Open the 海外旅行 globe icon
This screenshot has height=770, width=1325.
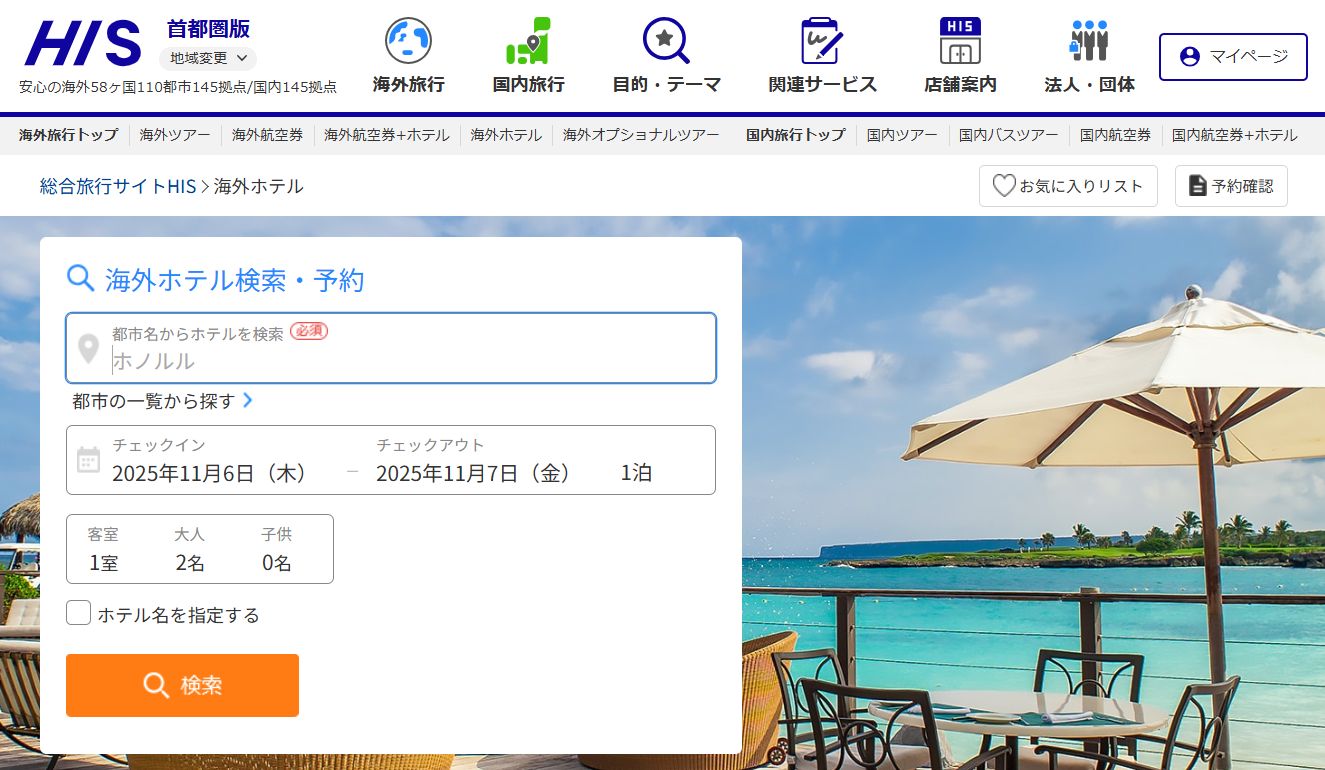click(408, 41)
